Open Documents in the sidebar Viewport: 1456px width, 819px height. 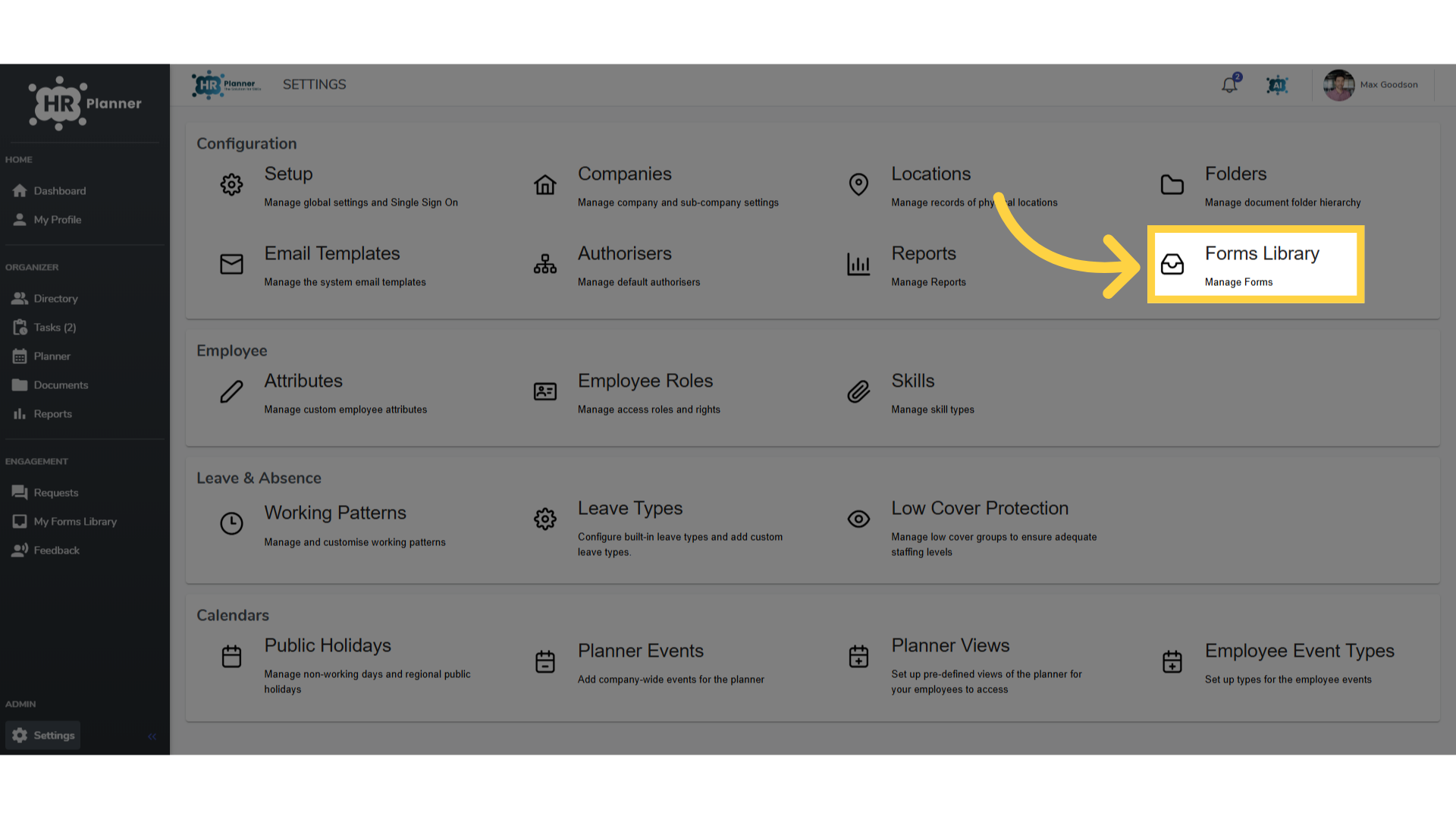point(50,385)
